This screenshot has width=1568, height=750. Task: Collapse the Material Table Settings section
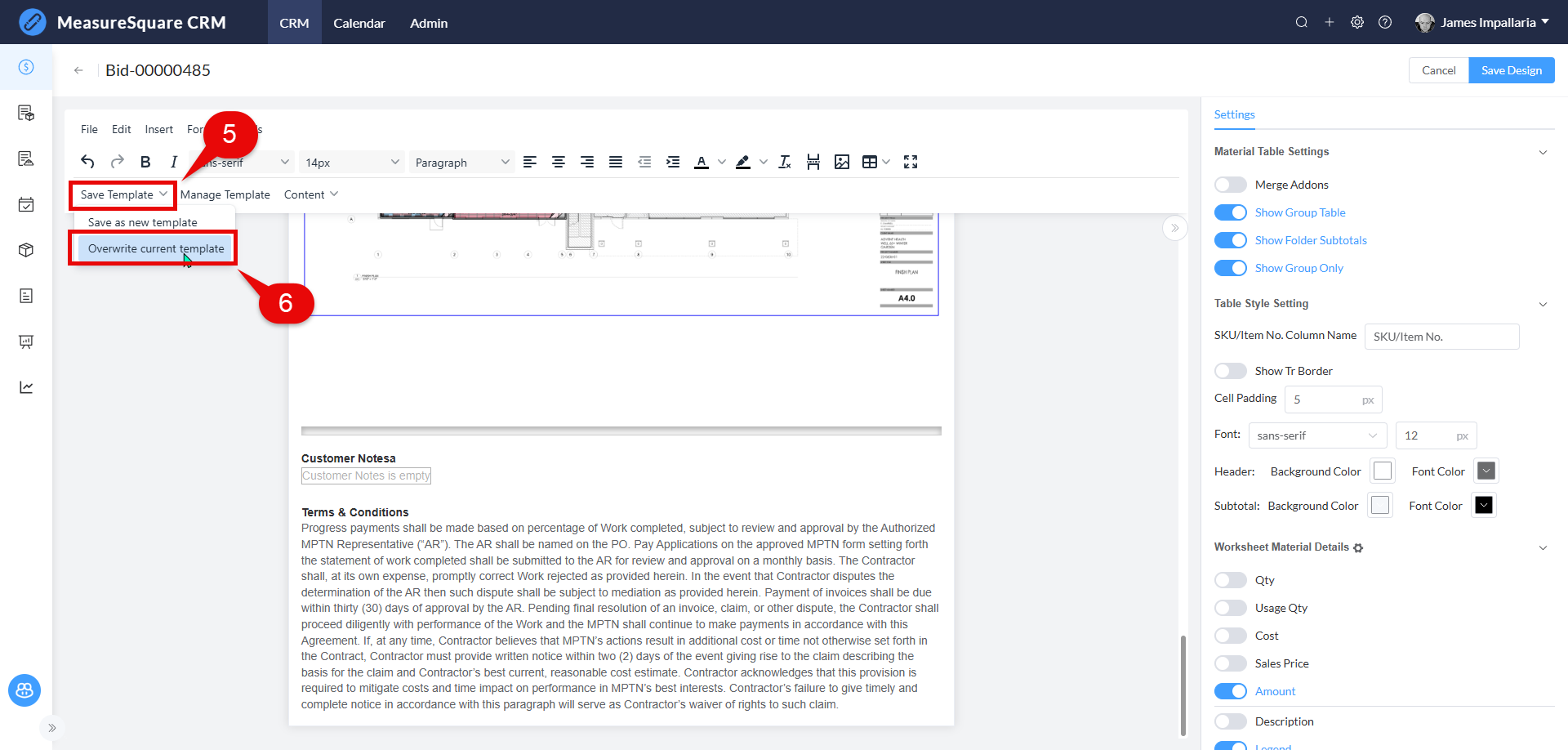tap(1543, 152)
